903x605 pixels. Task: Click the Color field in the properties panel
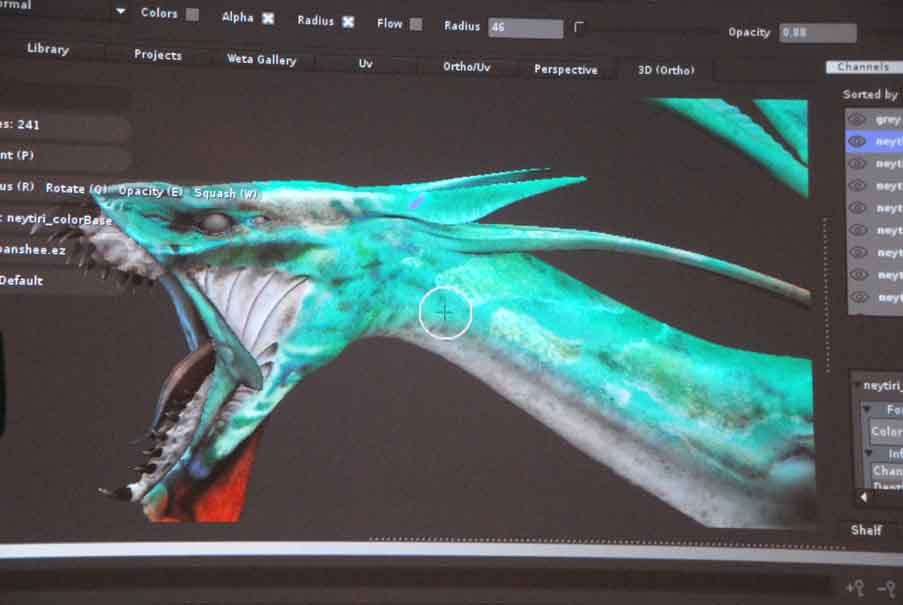pyautogui.click(x=886, y=431)
